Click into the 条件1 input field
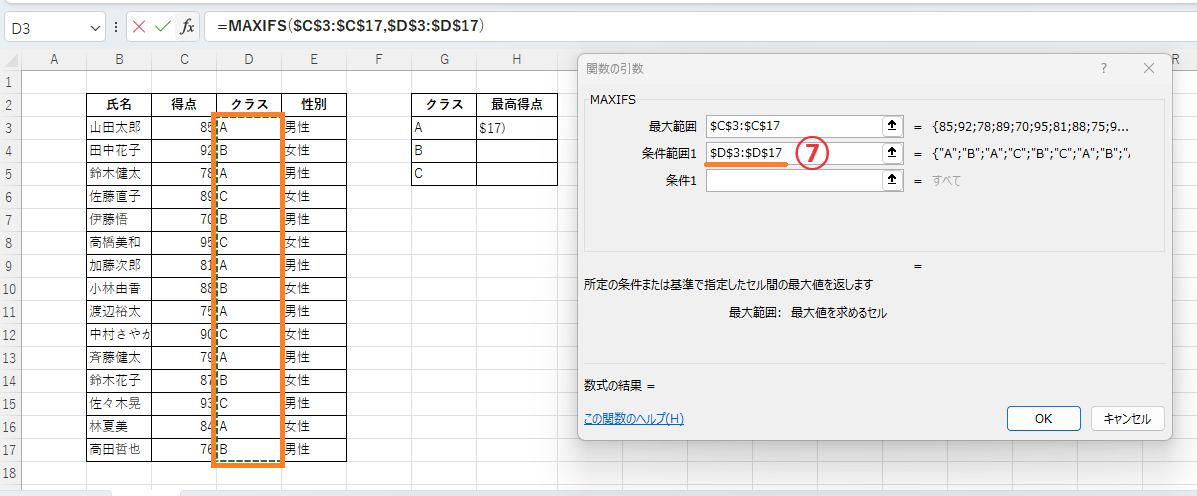The image size is (1197, 496). (790, 180)
